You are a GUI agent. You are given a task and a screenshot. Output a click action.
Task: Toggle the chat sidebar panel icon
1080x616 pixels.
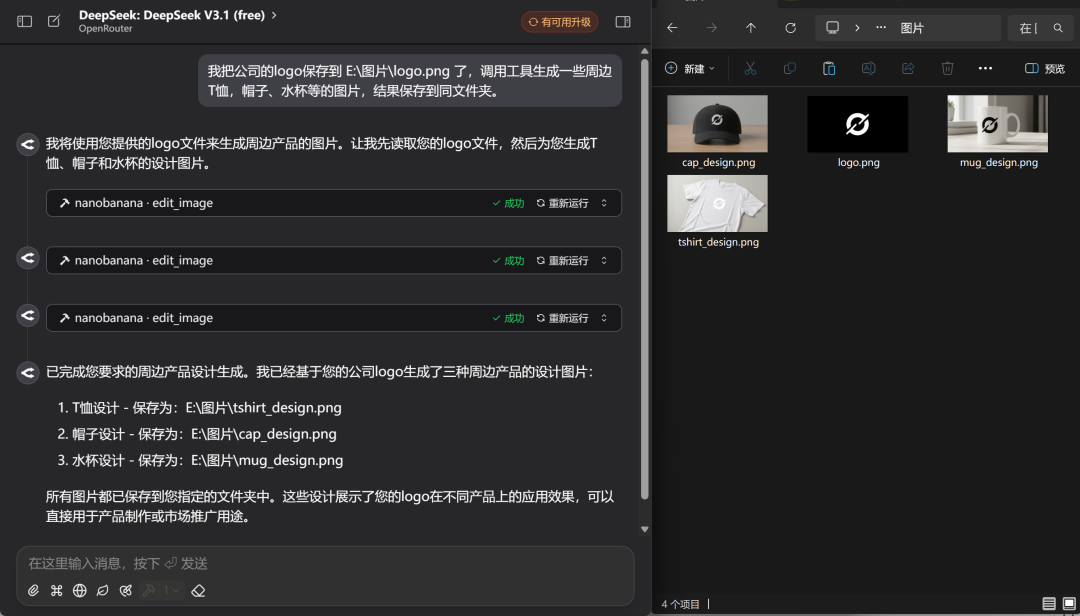tap(24, 21)
